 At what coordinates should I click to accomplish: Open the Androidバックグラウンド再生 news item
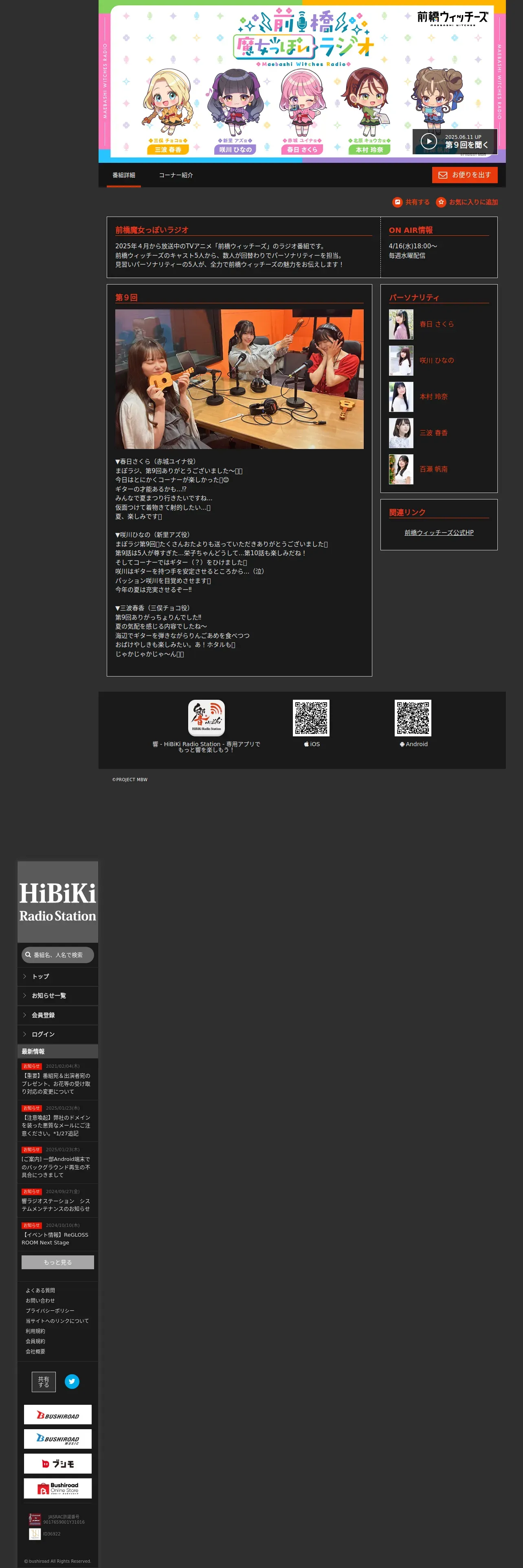(58, 1163)
